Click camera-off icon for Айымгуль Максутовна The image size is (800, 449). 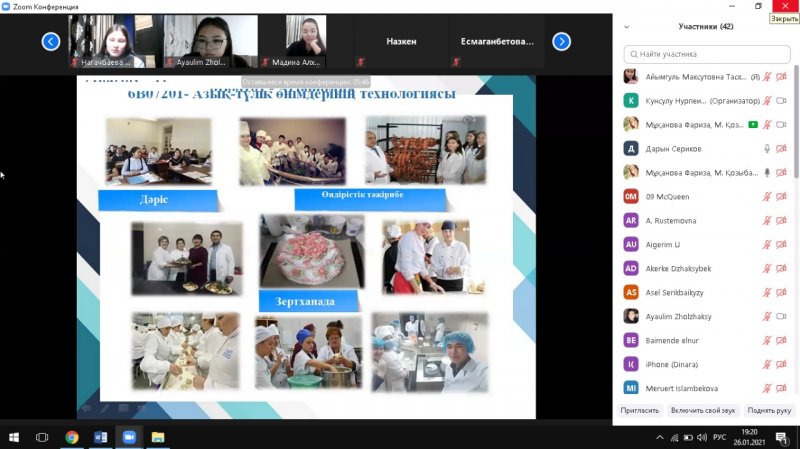pyautogui.click(x=781, y=77)
